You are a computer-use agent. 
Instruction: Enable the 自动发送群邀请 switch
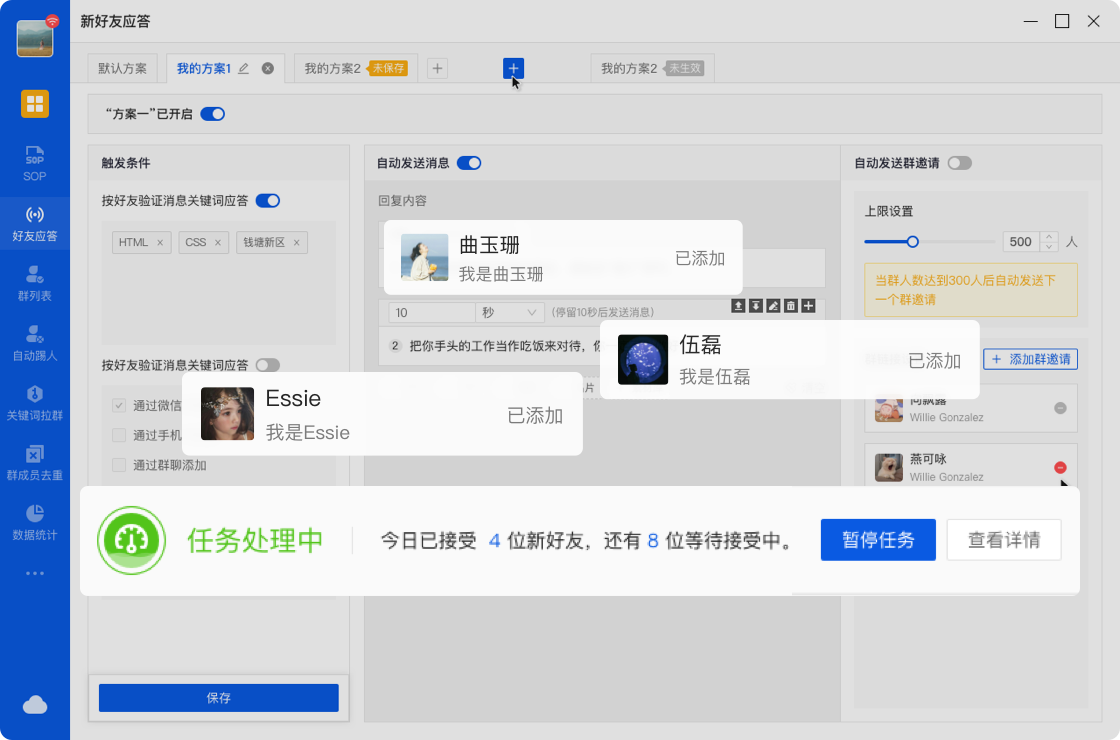coord(959,163)
